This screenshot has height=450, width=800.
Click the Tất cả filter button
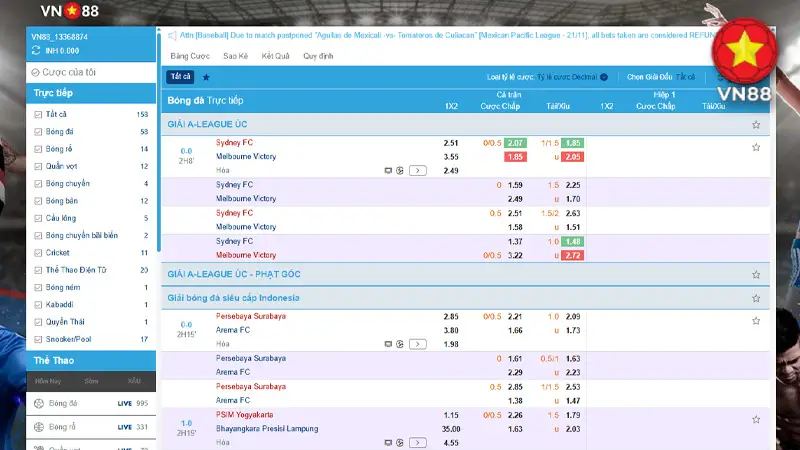tap(180, 77)
